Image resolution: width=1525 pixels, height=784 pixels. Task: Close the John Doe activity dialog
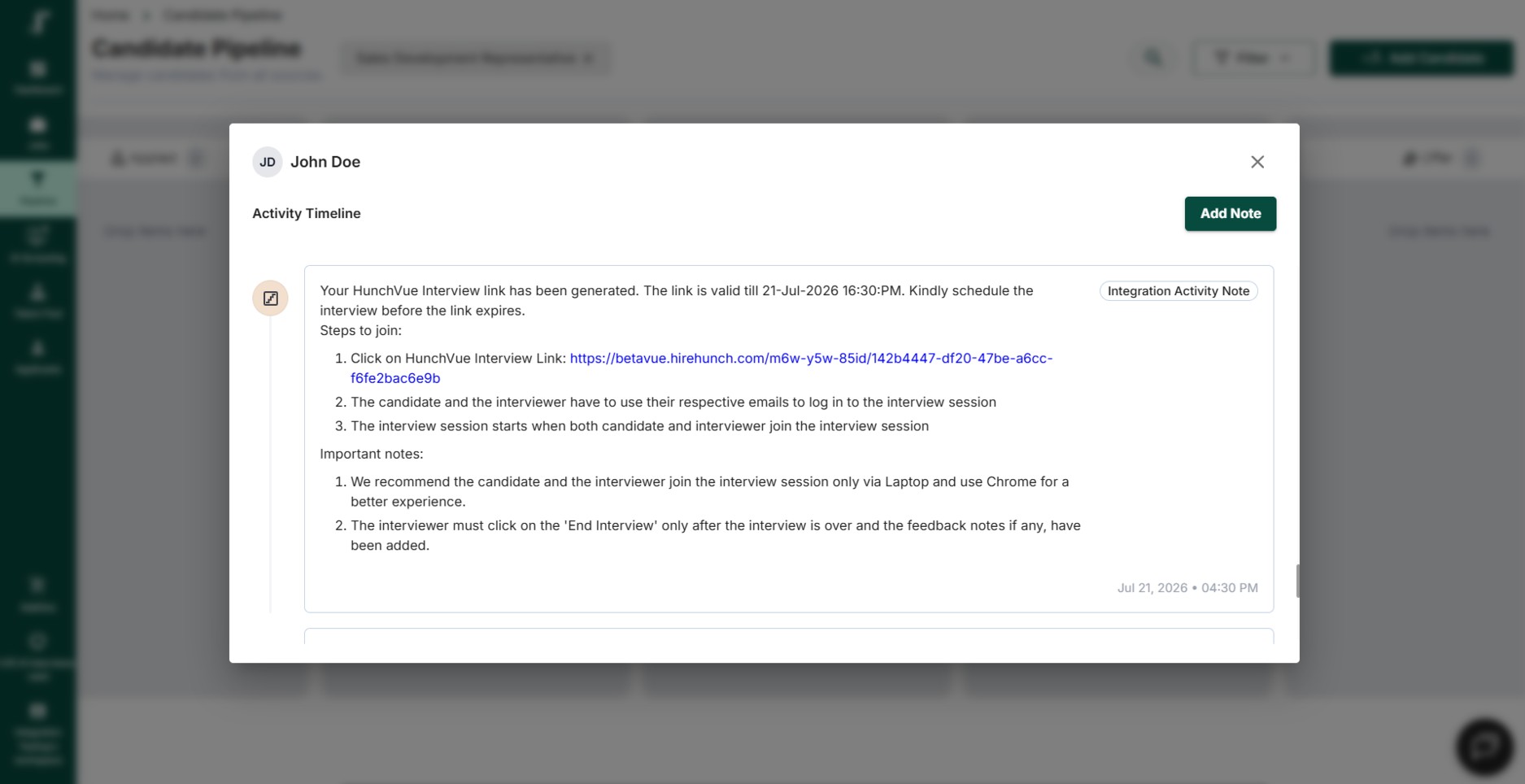point(1257,162)
